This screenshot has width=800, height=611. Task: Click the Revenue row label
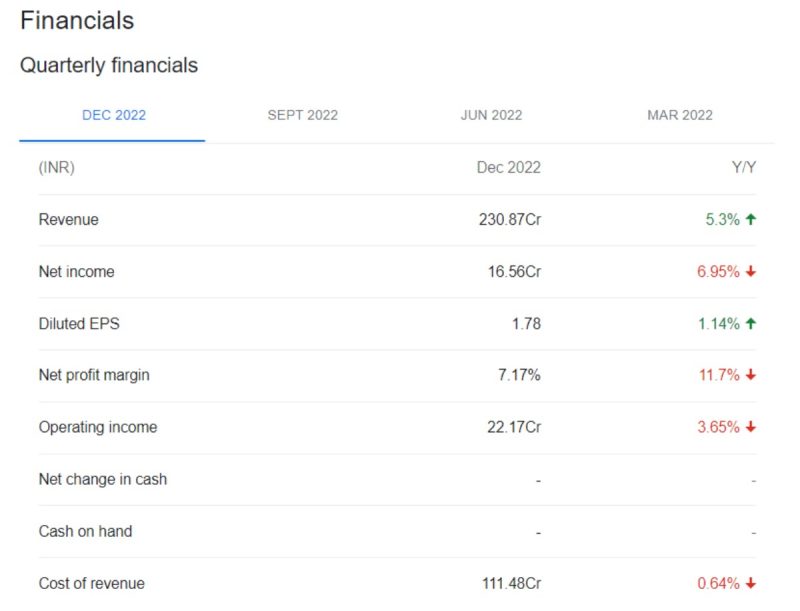[68, 219]
